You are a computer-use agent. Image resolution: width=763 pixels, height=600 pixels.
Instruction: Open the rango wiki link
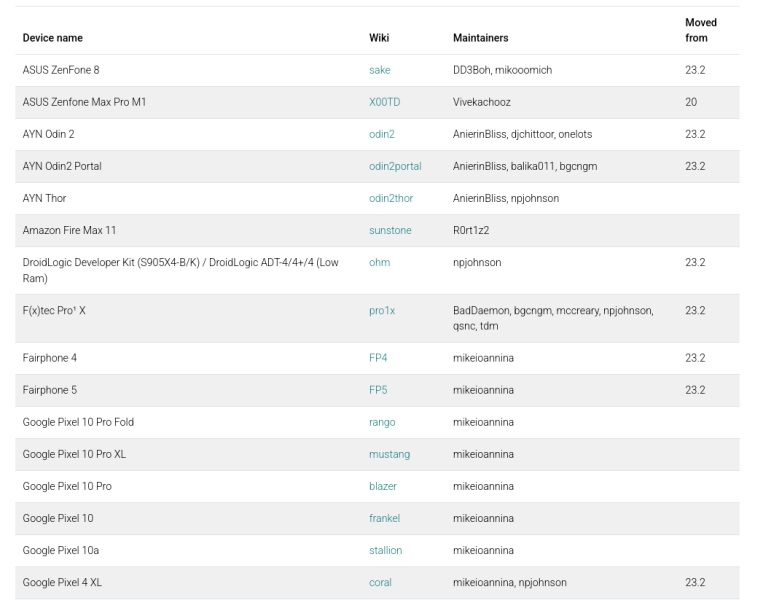point(382,422)
